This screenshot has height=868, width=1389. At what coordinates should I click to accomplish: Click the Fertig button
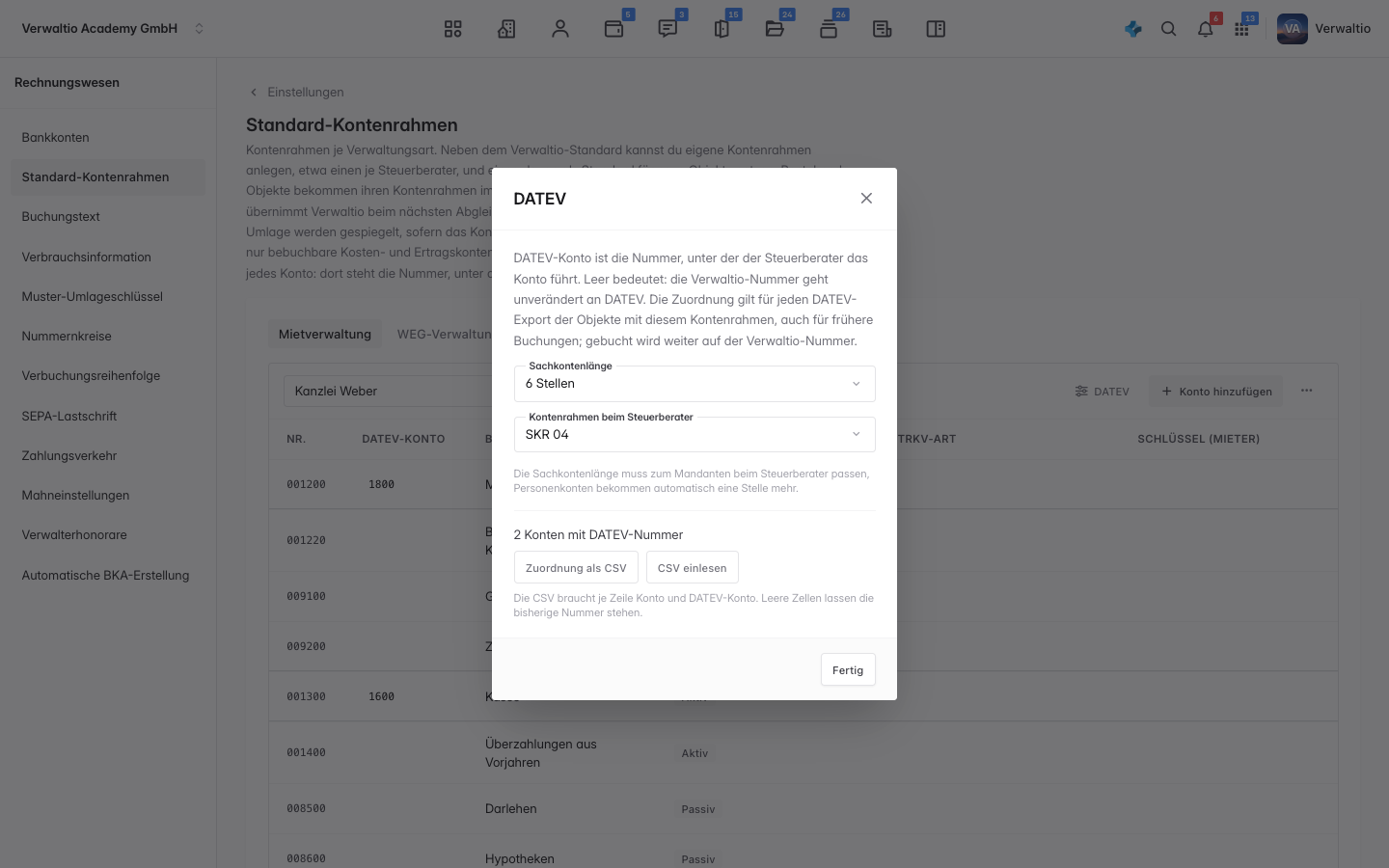(x=848, y=670)
